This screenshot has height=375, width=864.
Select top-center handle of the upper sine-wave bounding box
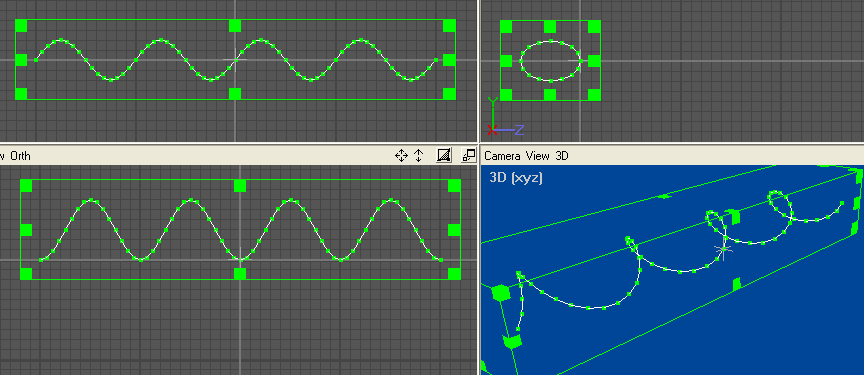[x=235, y=25]
